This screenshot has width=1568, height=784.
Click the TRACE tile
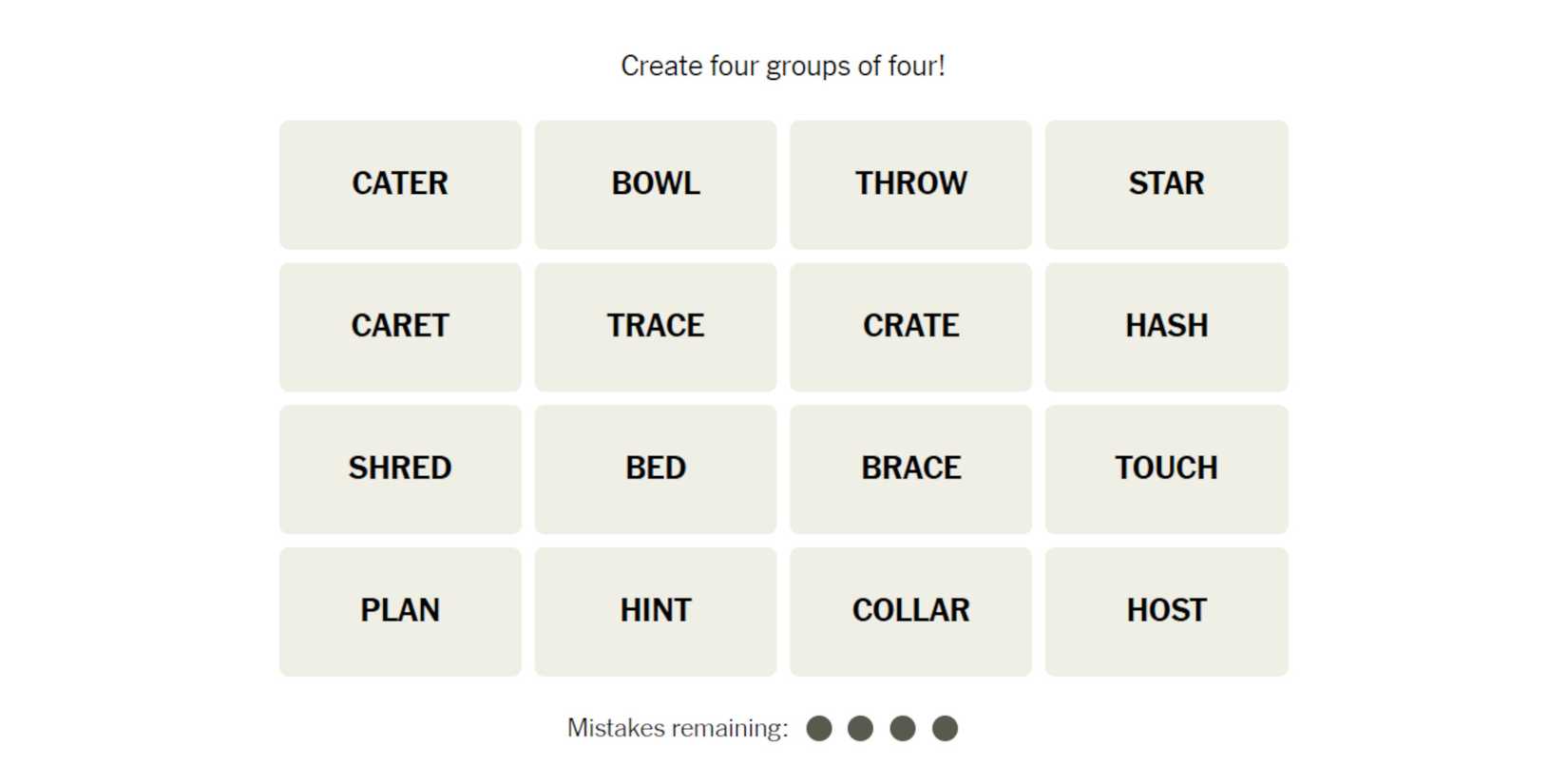(656, 327)
